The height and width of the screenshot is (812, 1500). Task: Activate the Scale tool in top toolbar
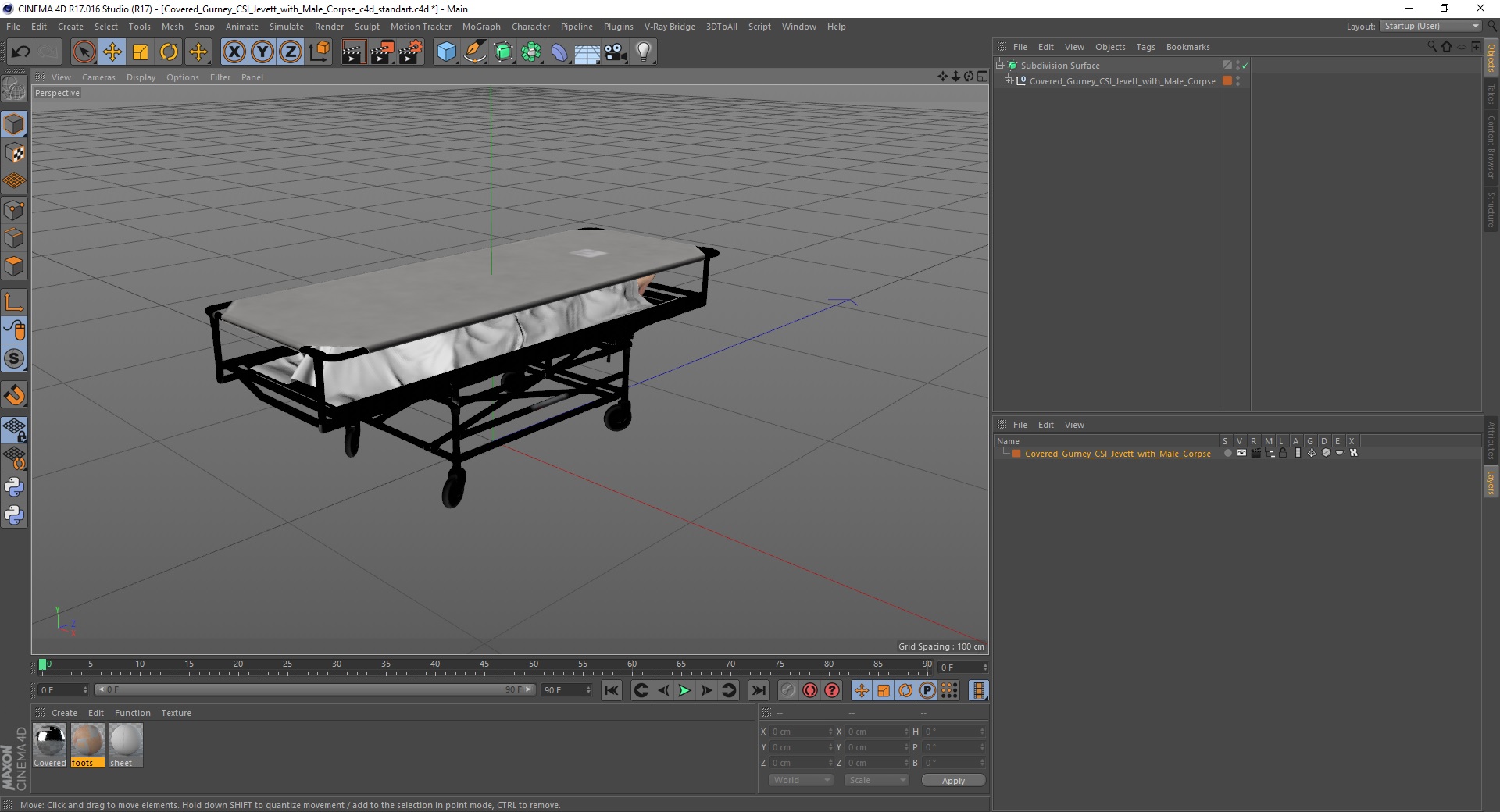pyautogui.click(x=141, y=52)
